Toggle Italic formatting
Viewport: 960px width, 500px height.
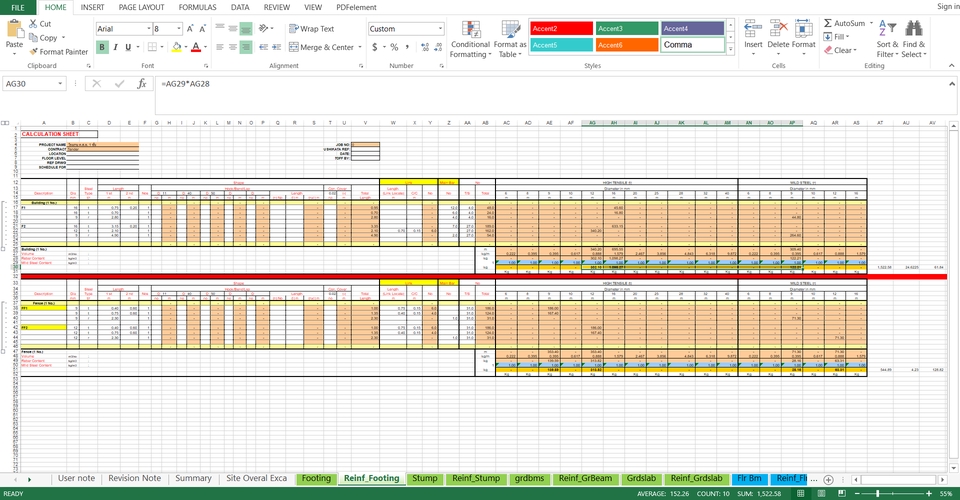[x=115, y=47]
